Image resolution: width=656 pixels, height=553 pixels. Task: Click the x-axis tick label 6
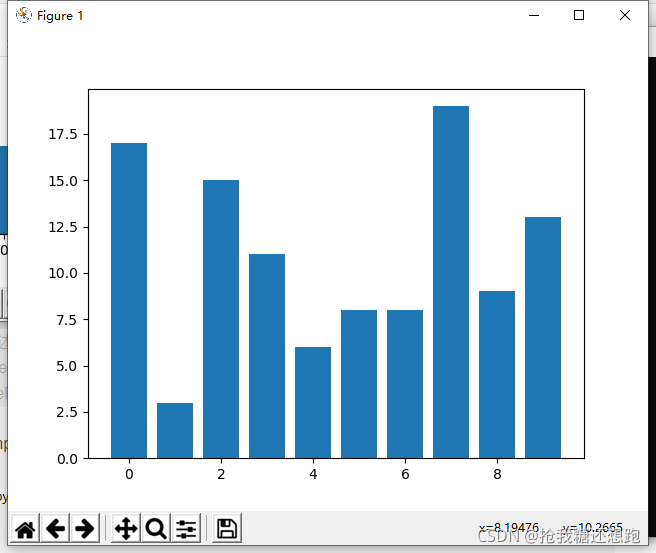405,474
